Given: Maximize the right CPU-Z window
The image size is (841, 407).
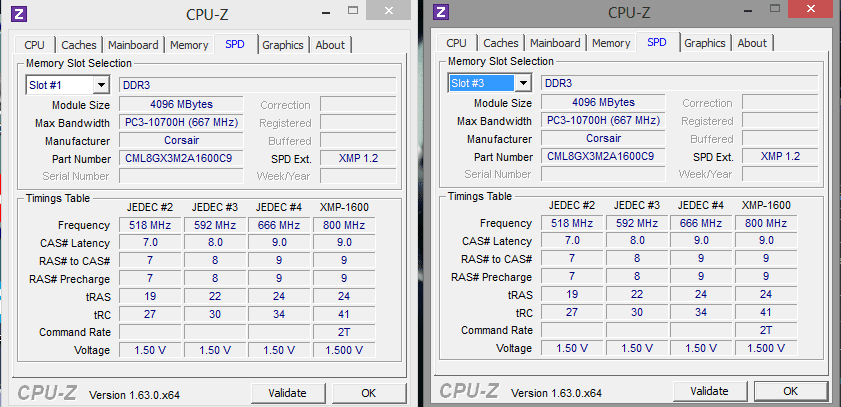Looking at the screenshot, I should (775, 8).
